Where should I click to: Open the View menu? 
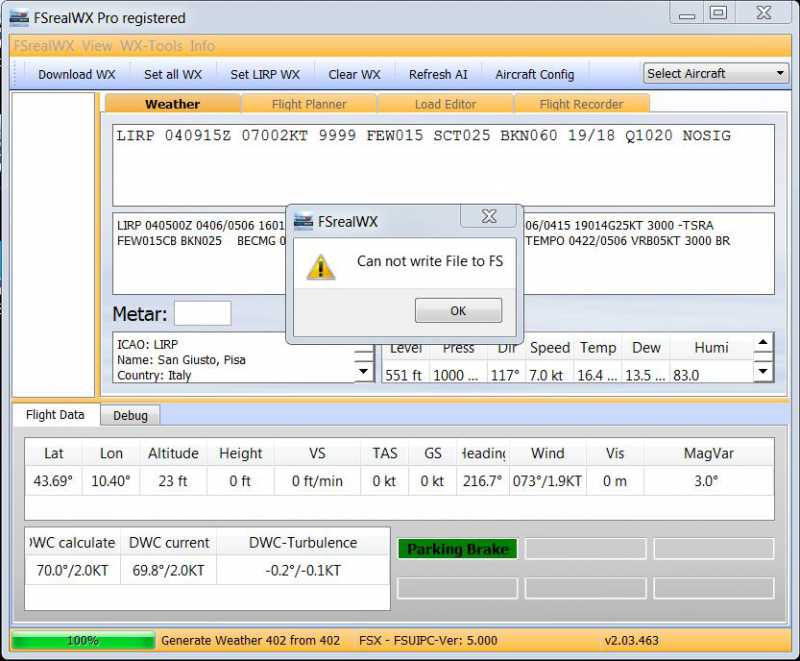tap(96, 46)
